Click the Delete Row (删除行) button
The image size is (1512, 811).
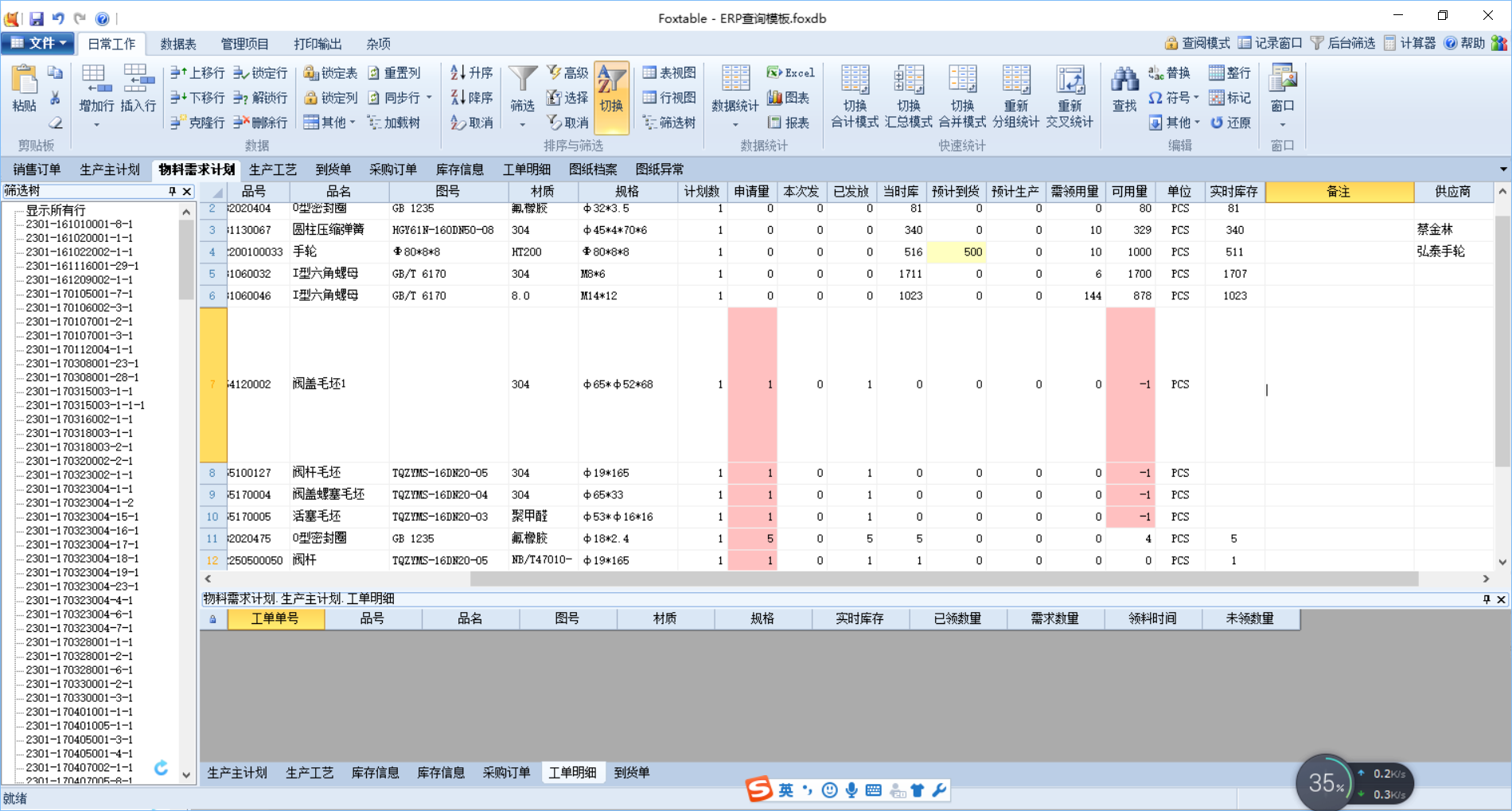(260, 123)
